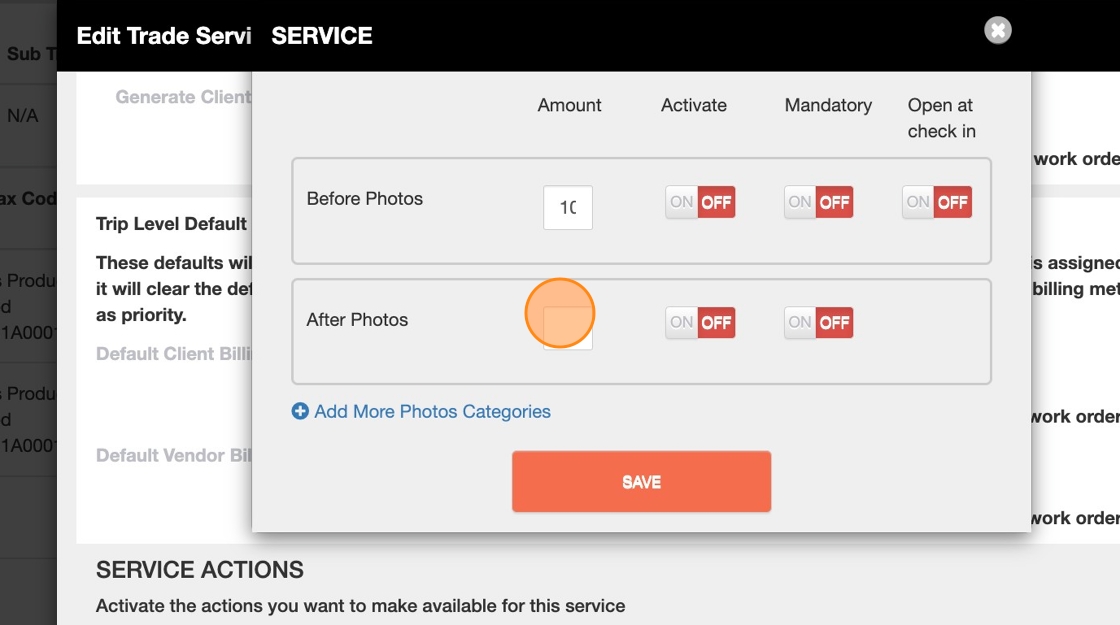The height and width of the screenshot is (625, 1120).
Task: Click the SERVICE ACTIONS section heading
Action: [200, 570]
